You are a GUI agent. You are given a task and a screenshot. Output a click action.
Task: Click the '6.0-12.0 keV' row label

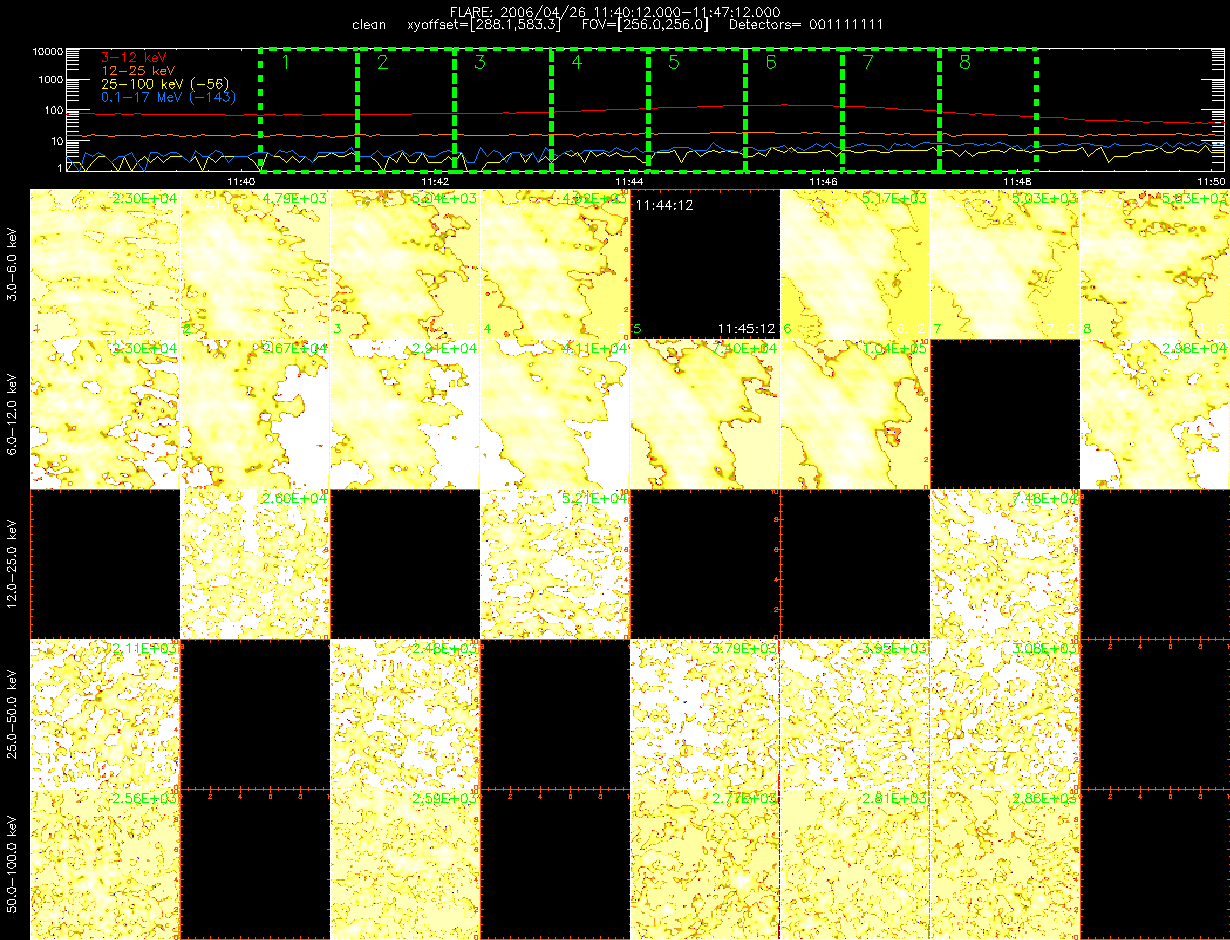click(x=11, y=414)
